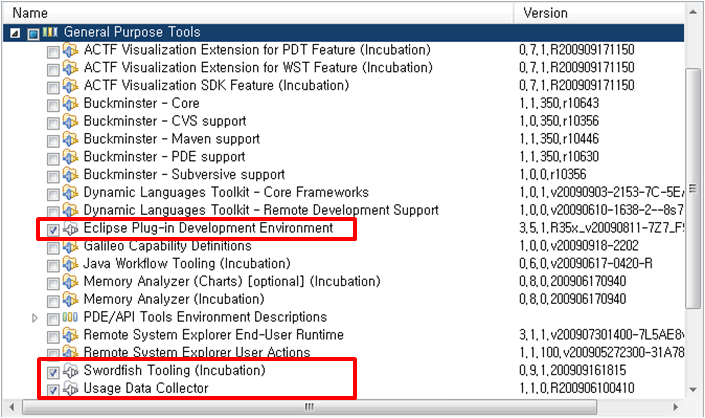The width and height of the screenshot is (705, 418).
Task: Click the Galileo Capability Definitions feature icon
Action: 70,246
